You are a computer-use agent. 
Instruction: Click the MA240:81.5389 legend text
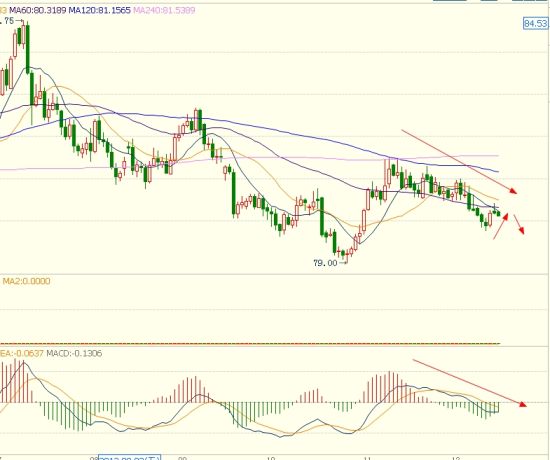(x=164, y=10)
